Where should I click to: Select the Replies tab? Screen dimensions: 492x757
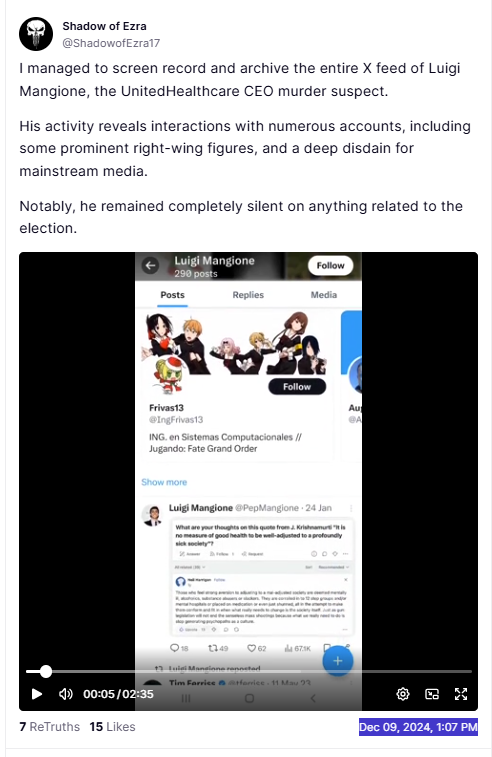point(248,294)
